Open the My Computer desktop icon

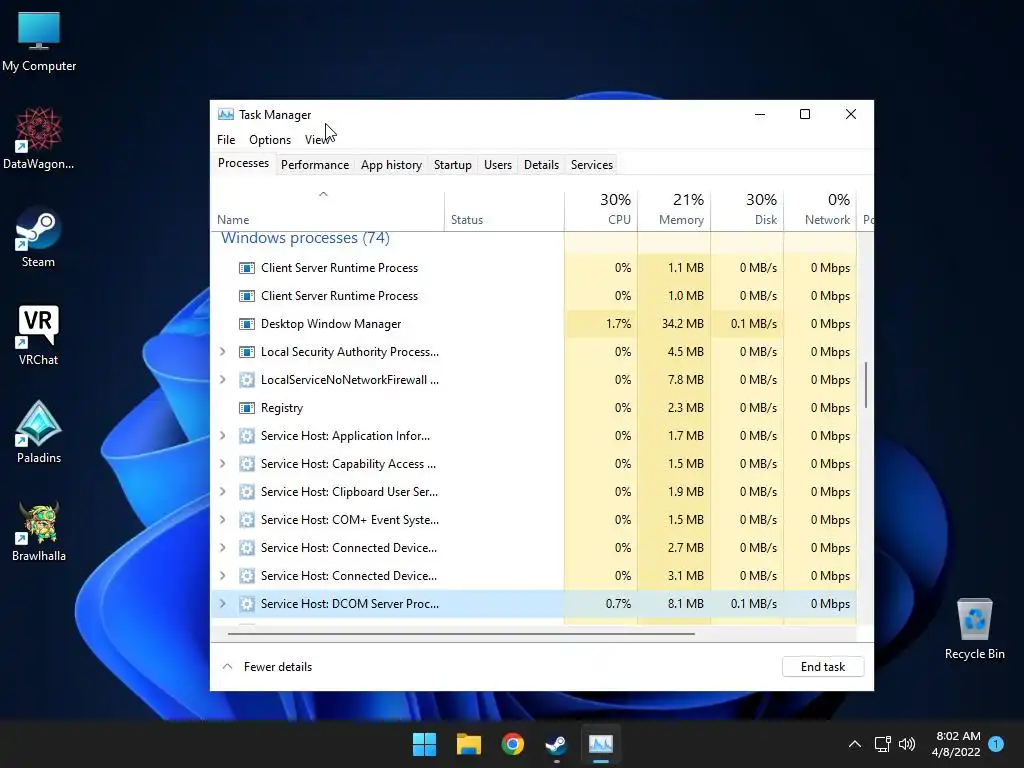coord(39,40)
